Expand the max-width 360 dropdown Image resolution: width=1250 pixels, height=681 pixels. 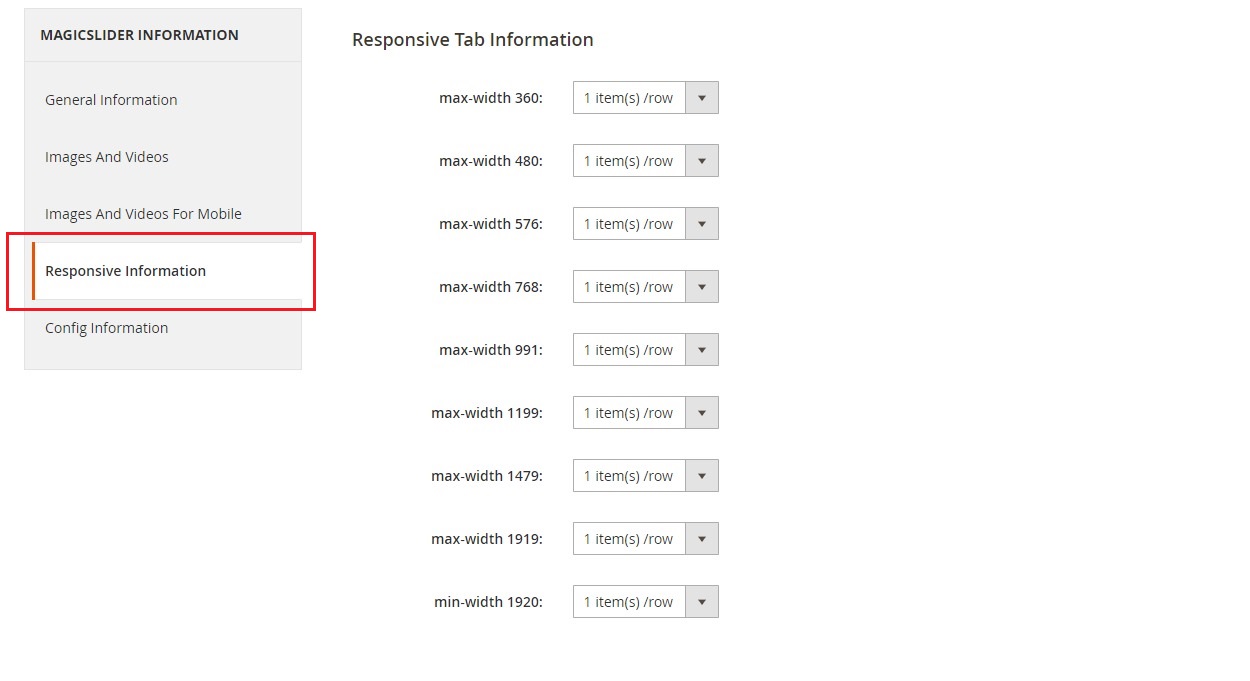point(629,98)
